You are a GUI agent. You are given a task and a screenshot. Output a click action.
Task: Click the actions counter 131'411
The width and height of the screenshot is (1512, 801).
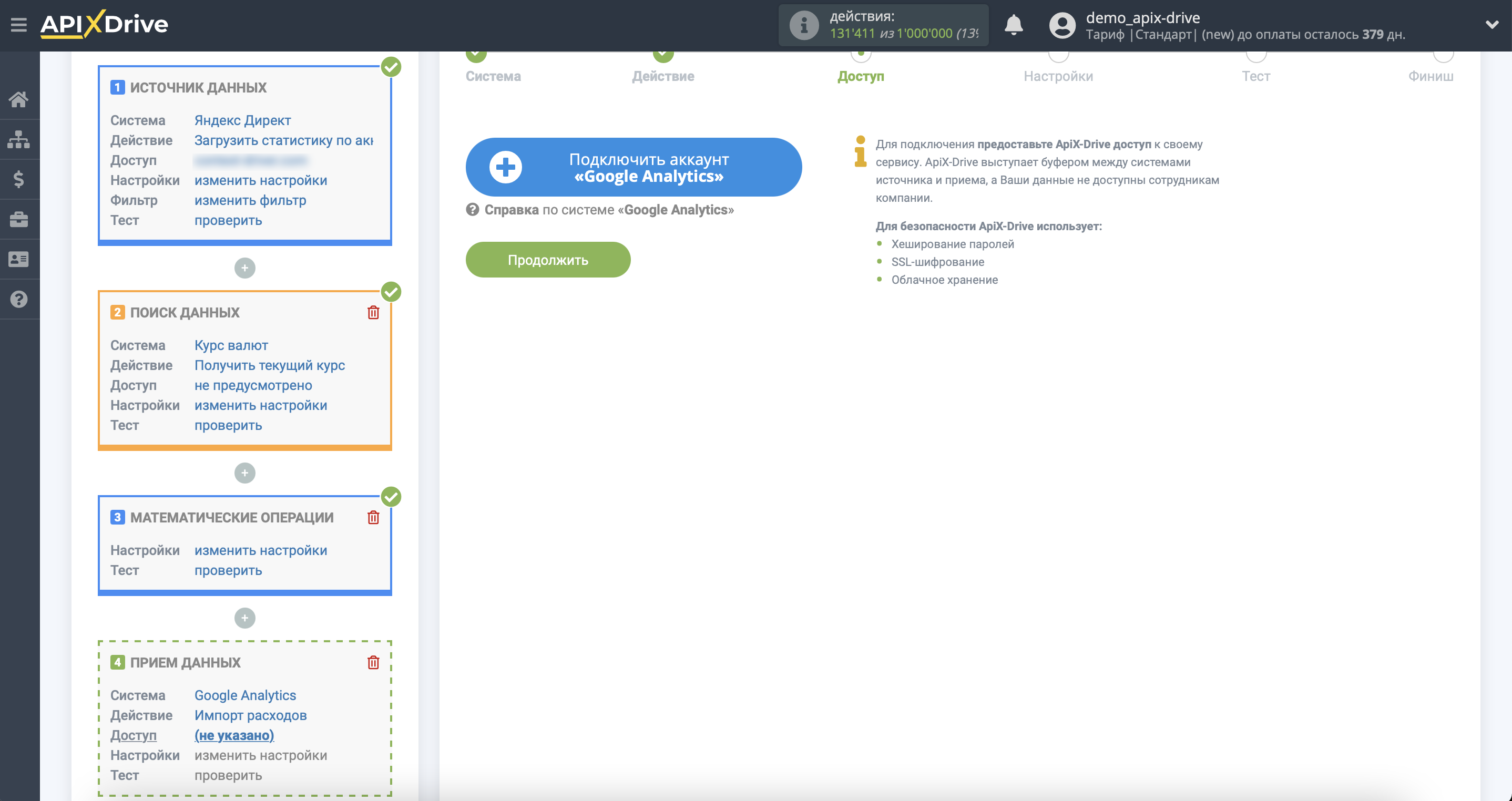(x=852, y=34)
